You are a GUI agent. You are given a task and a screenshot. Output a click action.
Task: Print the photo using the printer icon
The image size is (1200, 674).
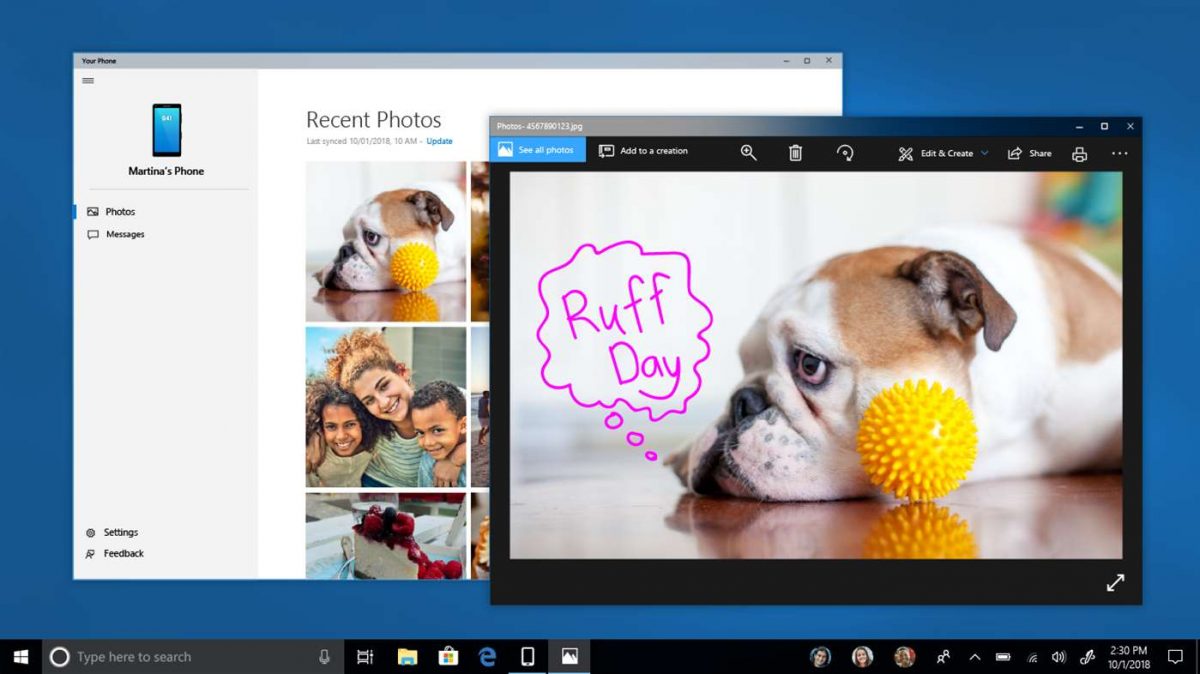pos(1078,152)
